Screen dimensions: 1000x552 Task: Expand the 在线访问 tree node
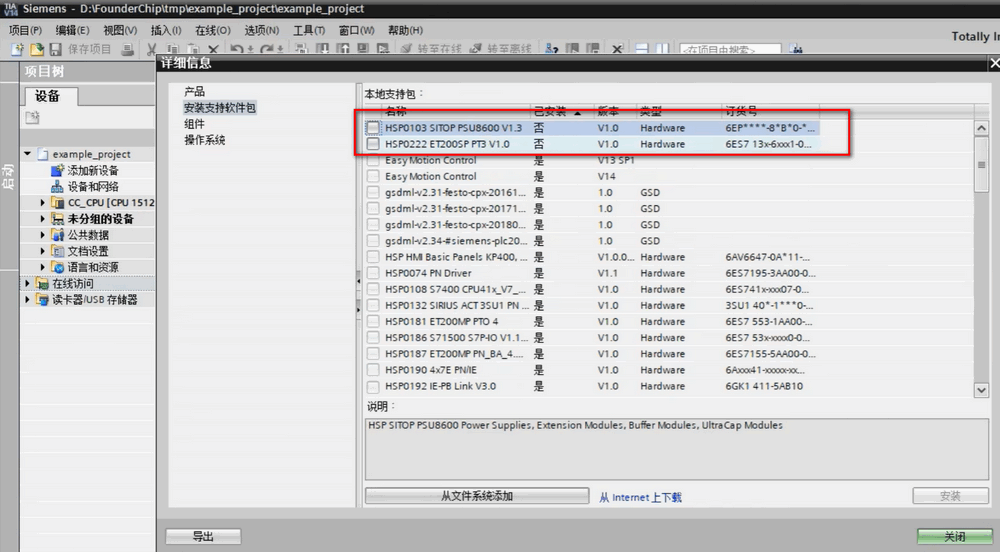click(x=28, y=284)
